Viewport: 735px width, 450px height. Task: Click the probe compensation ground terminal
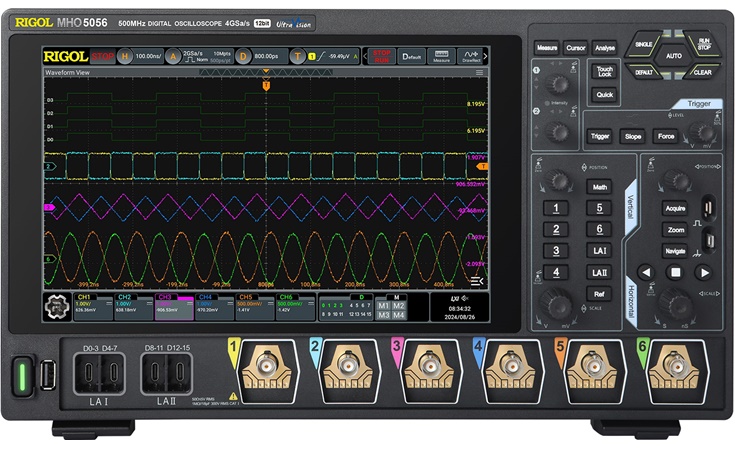[710, 241]
